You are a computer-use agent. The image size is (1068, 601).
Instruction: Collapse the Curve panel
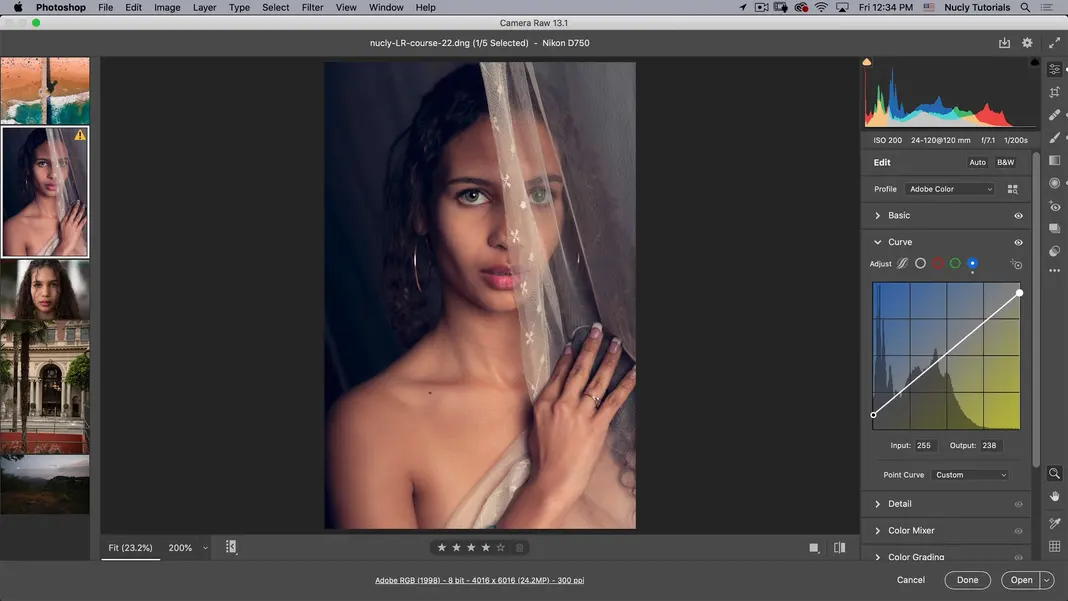(877, 242)
